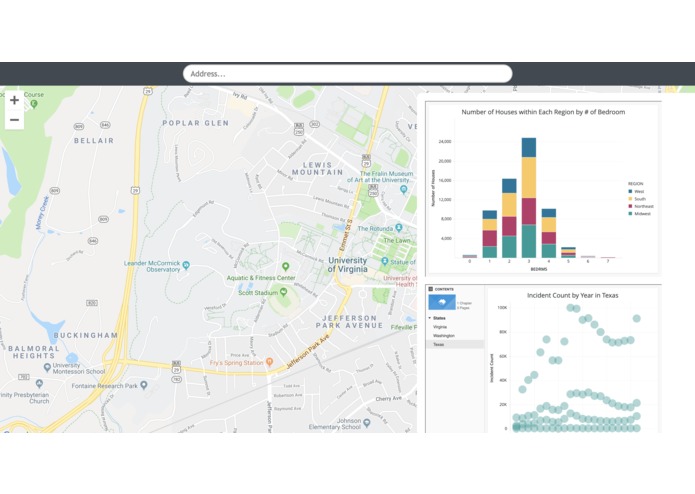Viewport: 695px width, 494px height.
Task: Click the Trinity Presbyterian Church pin
Action: pos(39,383)
